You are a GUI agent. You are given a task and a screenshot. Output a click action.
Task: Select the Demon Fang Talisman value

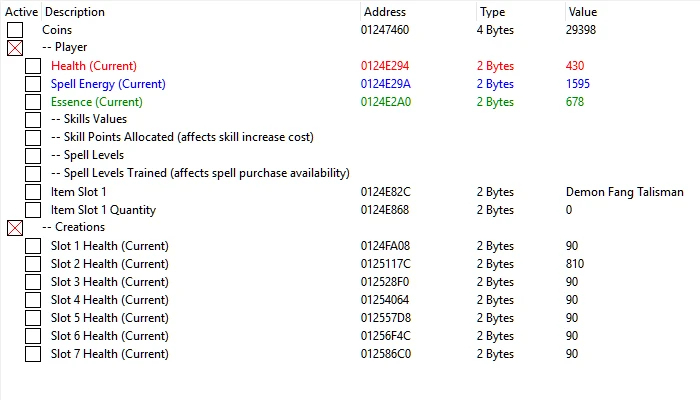[624, 192]
